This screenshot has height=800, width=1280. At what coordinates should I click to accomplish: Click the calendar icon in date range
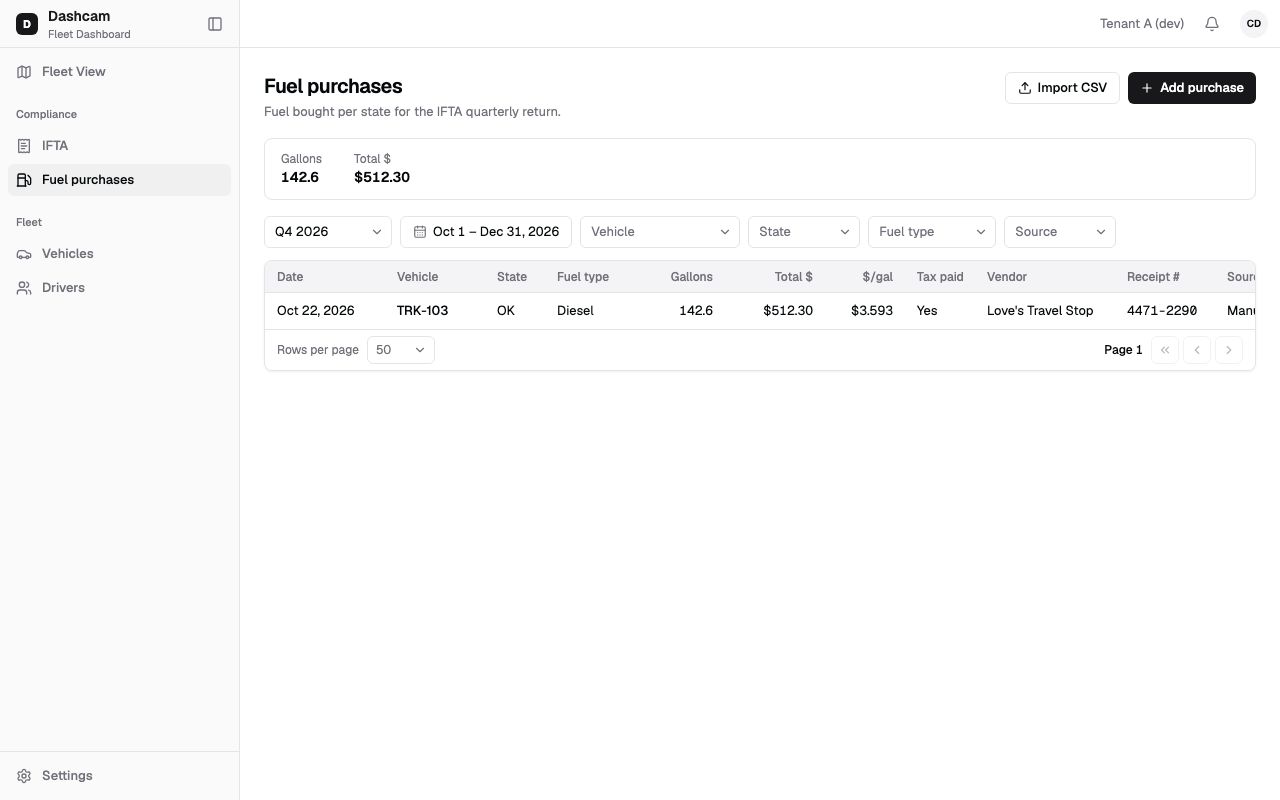[x=420, y=232]
